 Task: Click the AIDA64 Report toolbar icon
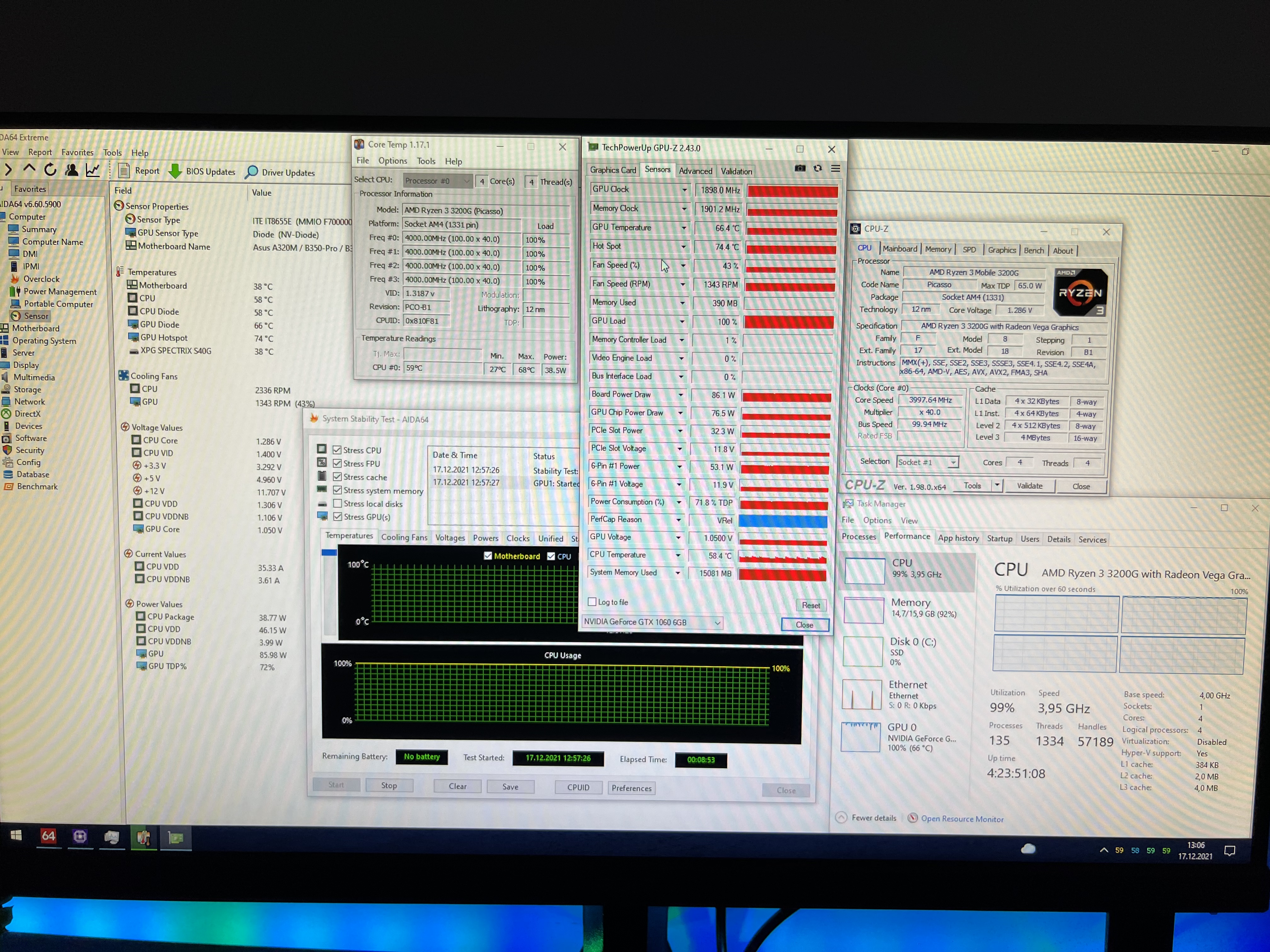(124, 171)
